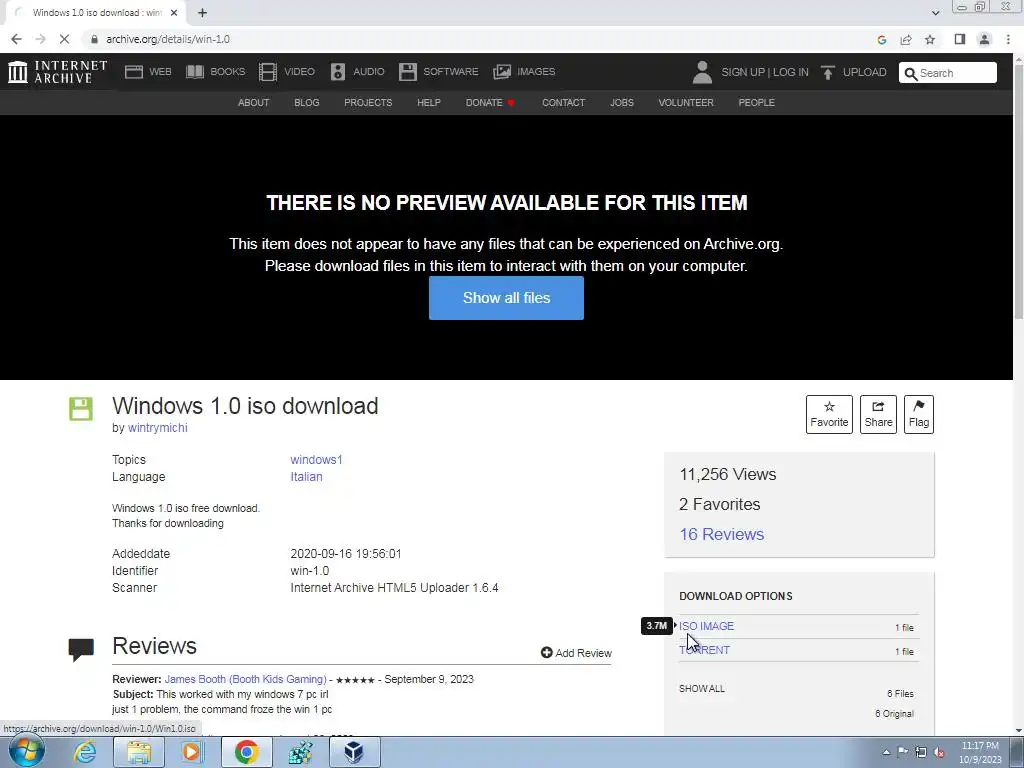The width and height of the screenshot is (1024, 768).
Task: Share this page via address bar icon
Action: click(906, 40)
